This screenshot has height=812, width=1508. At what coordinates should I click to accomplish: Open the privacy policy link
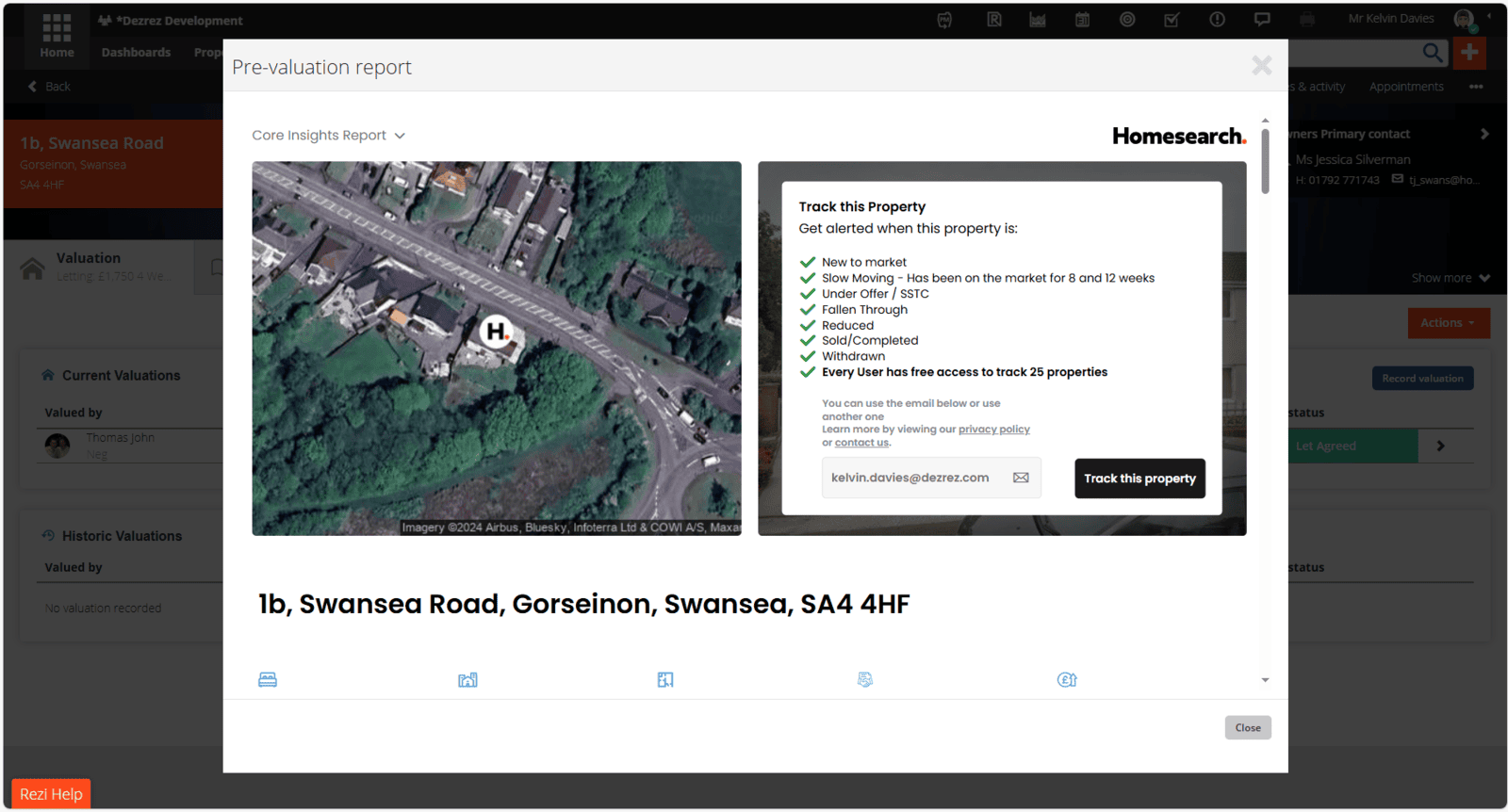[x=993, y=430]
